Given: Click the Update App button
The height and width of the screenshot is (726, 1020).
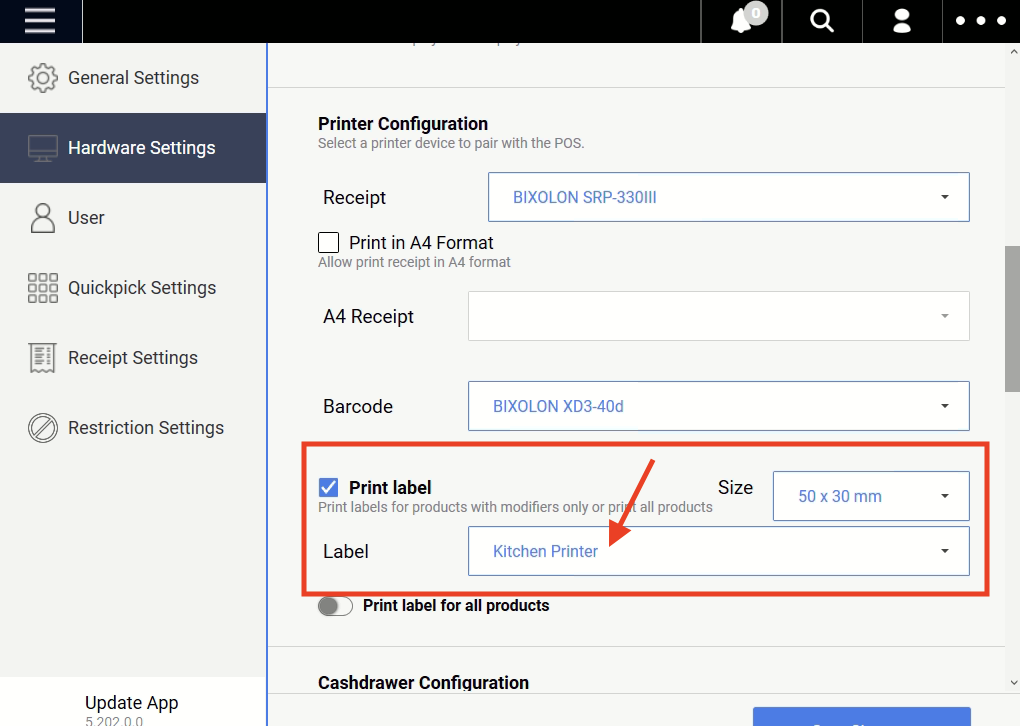Looking at the screenshot, I should [x=131, y=703].
